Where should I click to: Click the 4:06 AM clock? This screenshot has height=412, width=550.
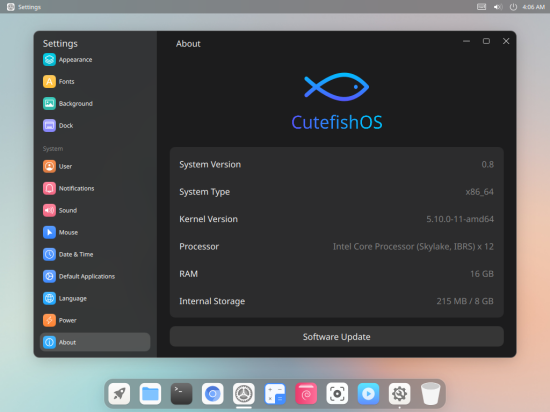pos(534,7)
